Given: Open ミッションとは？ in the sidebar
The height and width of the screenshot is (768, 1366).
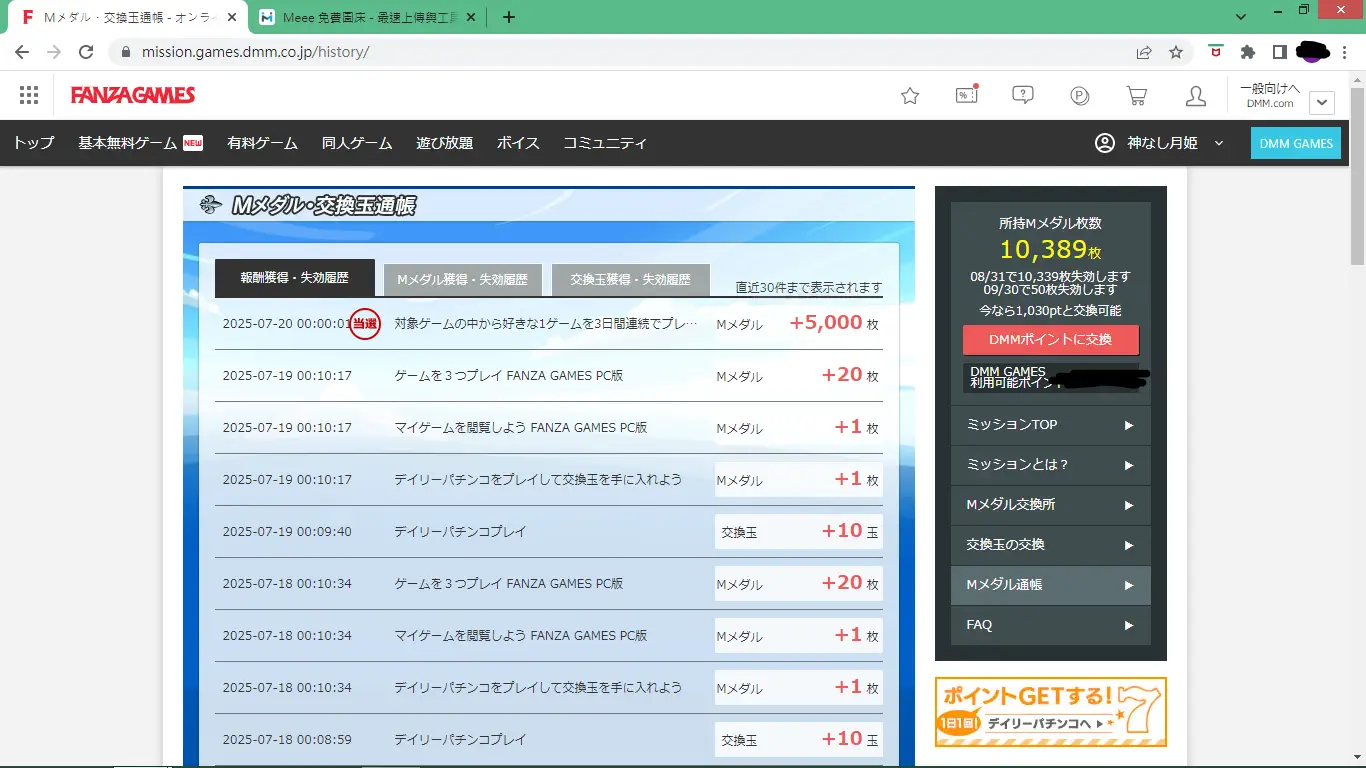Looking at the screenshot, I should [1051, 465].
